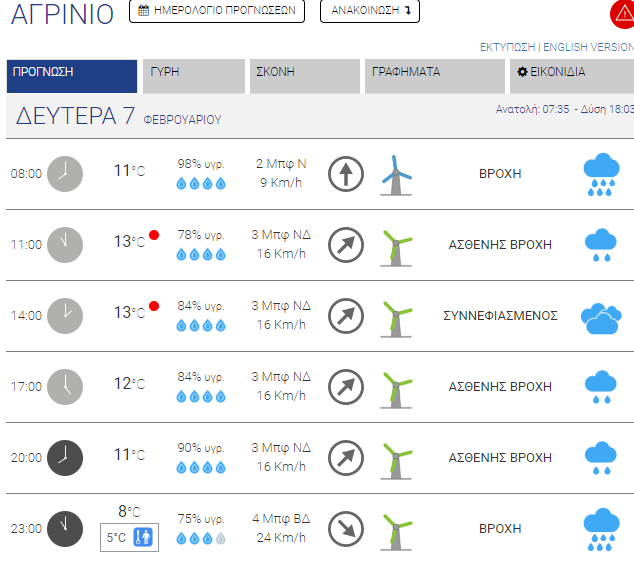Click the rain cloud icon at 08:00
Viewport: 634px width, 562px height.
(x=601, y=174)
